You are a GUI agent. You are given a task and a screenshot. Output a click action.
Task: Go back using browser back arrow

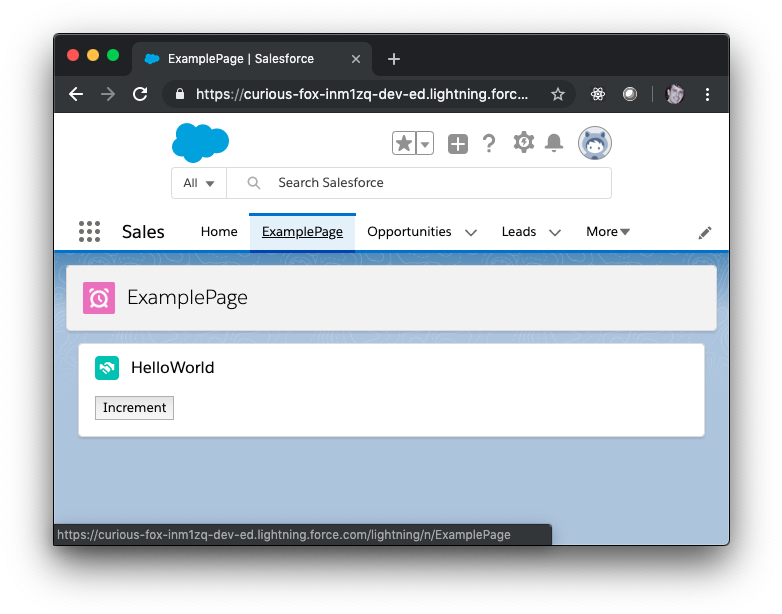tap(76, 94)
